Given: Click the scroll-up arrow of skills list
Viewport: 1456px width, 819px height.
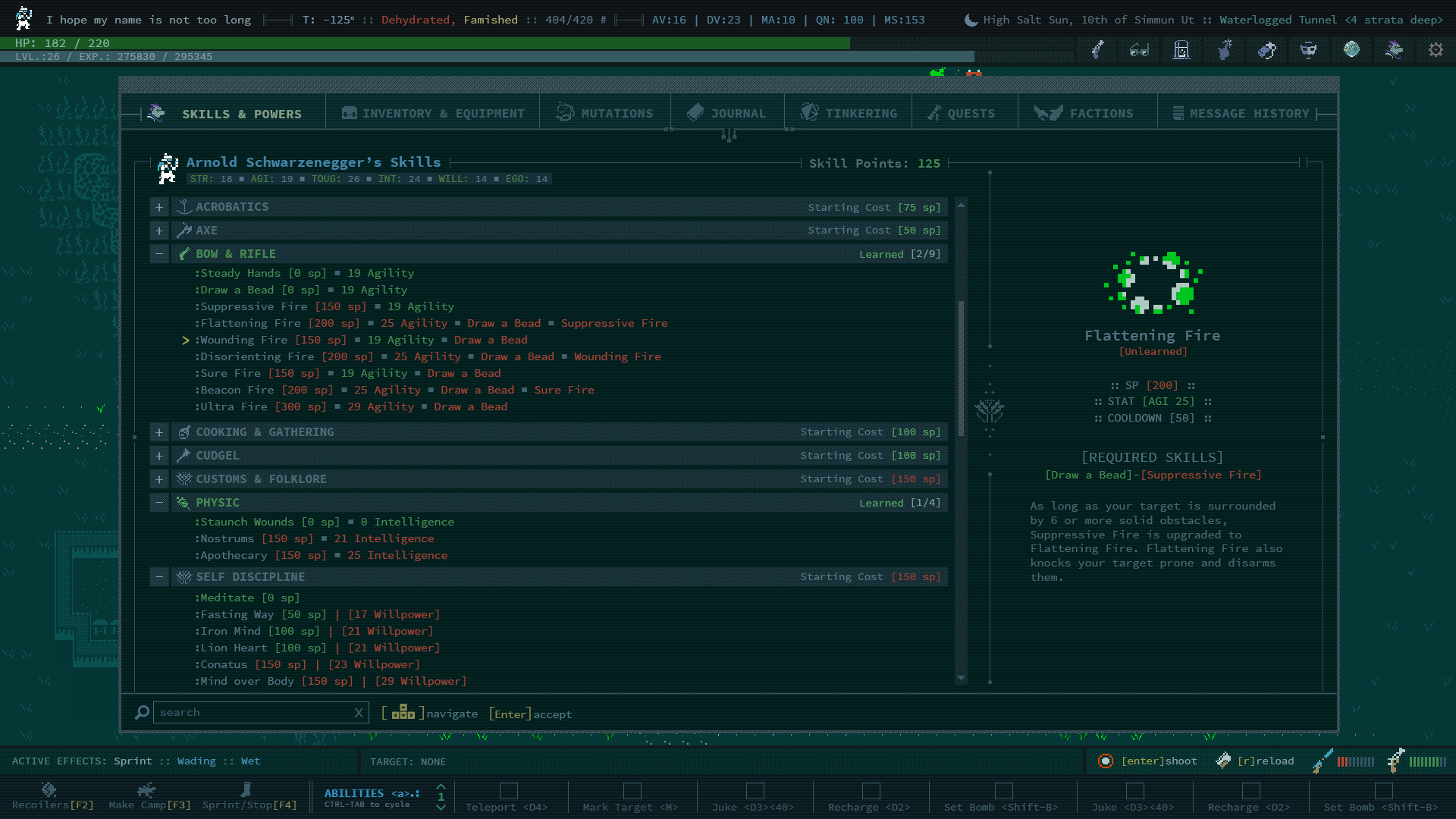Looking at the screenshot, I should (962, 206).
